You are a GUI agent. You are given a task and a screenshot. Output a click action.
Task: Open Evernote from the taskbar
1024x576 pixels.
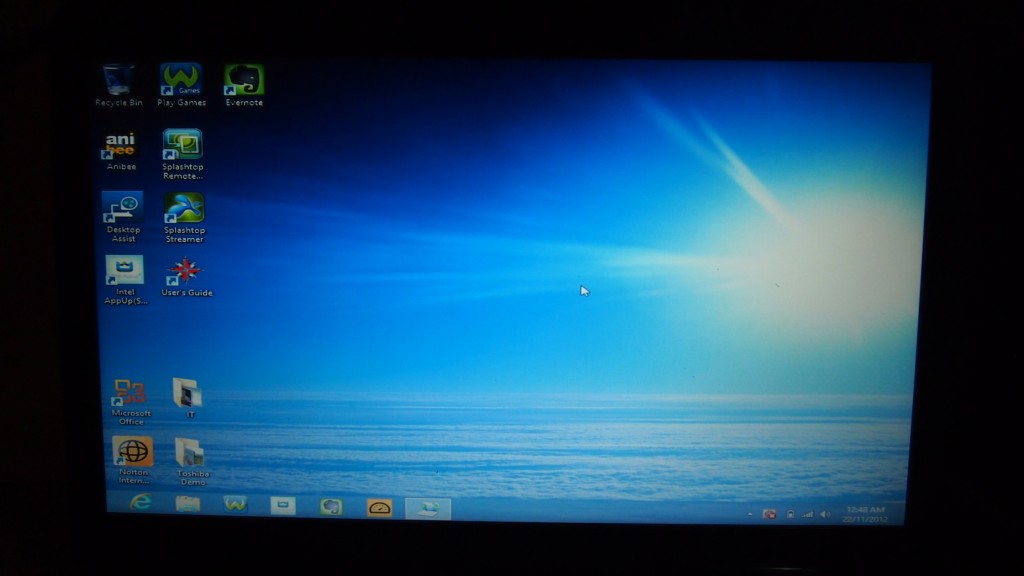pyautogui.click(x=330, y=506)
